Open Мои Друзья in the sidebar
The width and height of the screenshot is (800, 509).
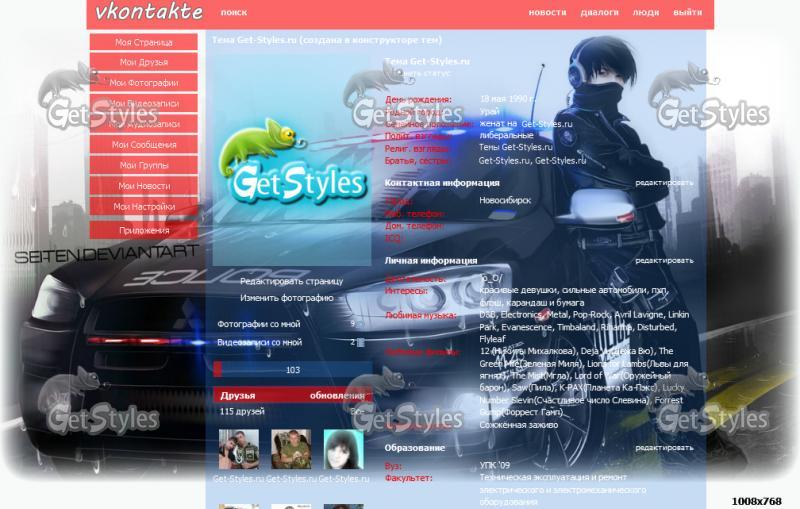(143, 62)
